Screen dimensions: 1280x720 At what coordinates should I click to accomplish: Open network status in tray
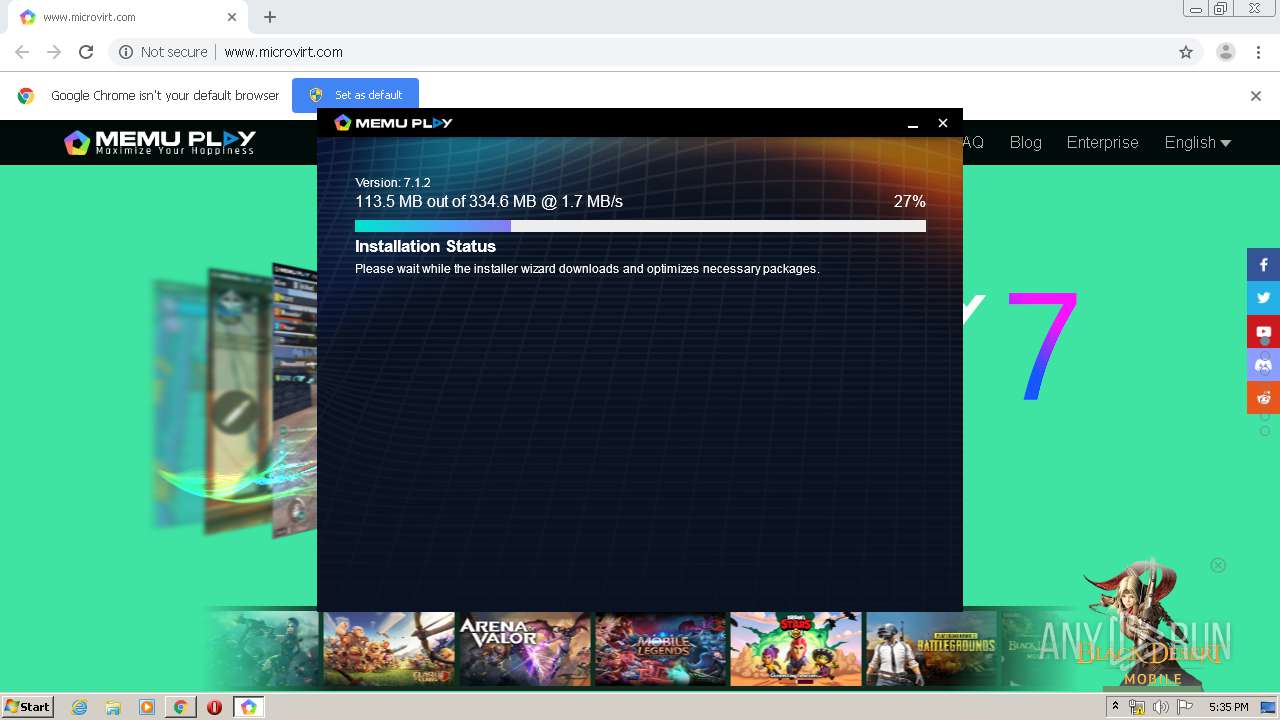tap(1136, 707)
